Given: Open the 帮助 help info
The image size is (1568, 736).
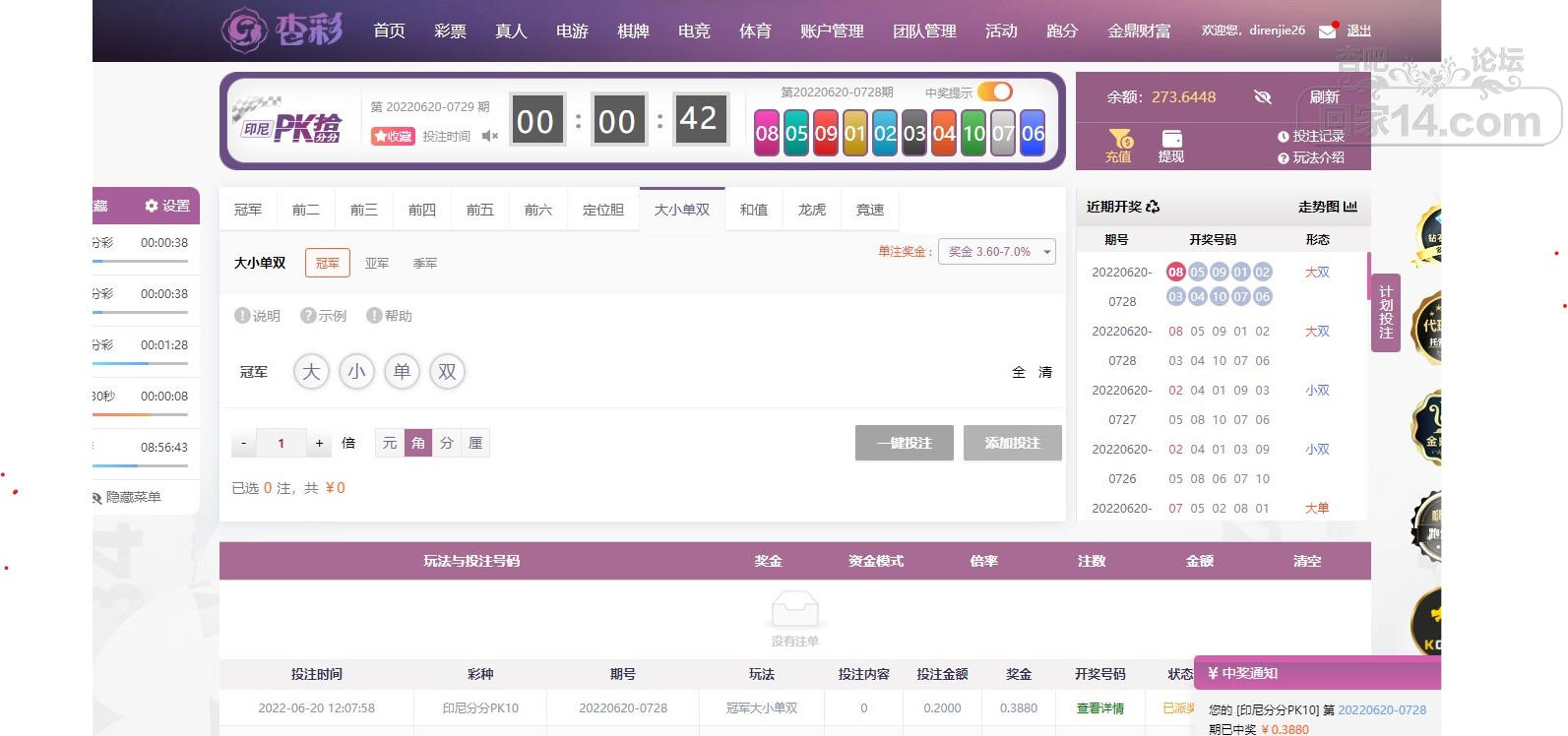Looking at the screenshot, I should [x=389, y=316].
